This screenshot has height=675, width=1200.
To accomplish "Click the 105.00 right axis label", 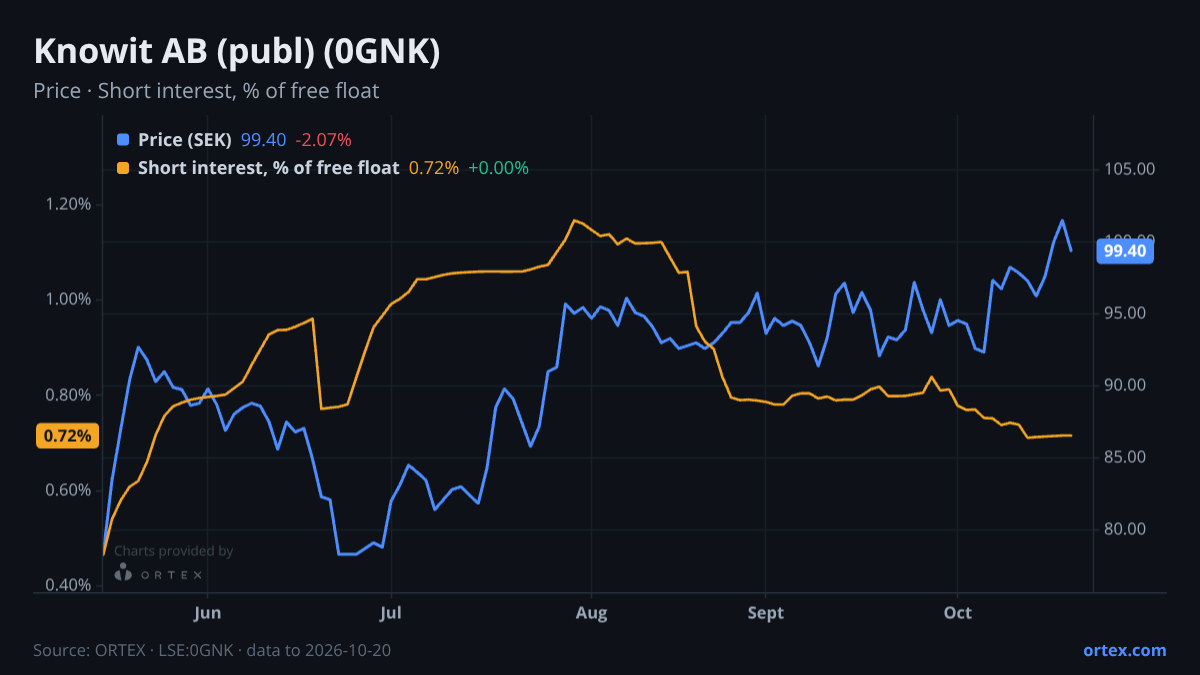I will tap(1130, 169).
